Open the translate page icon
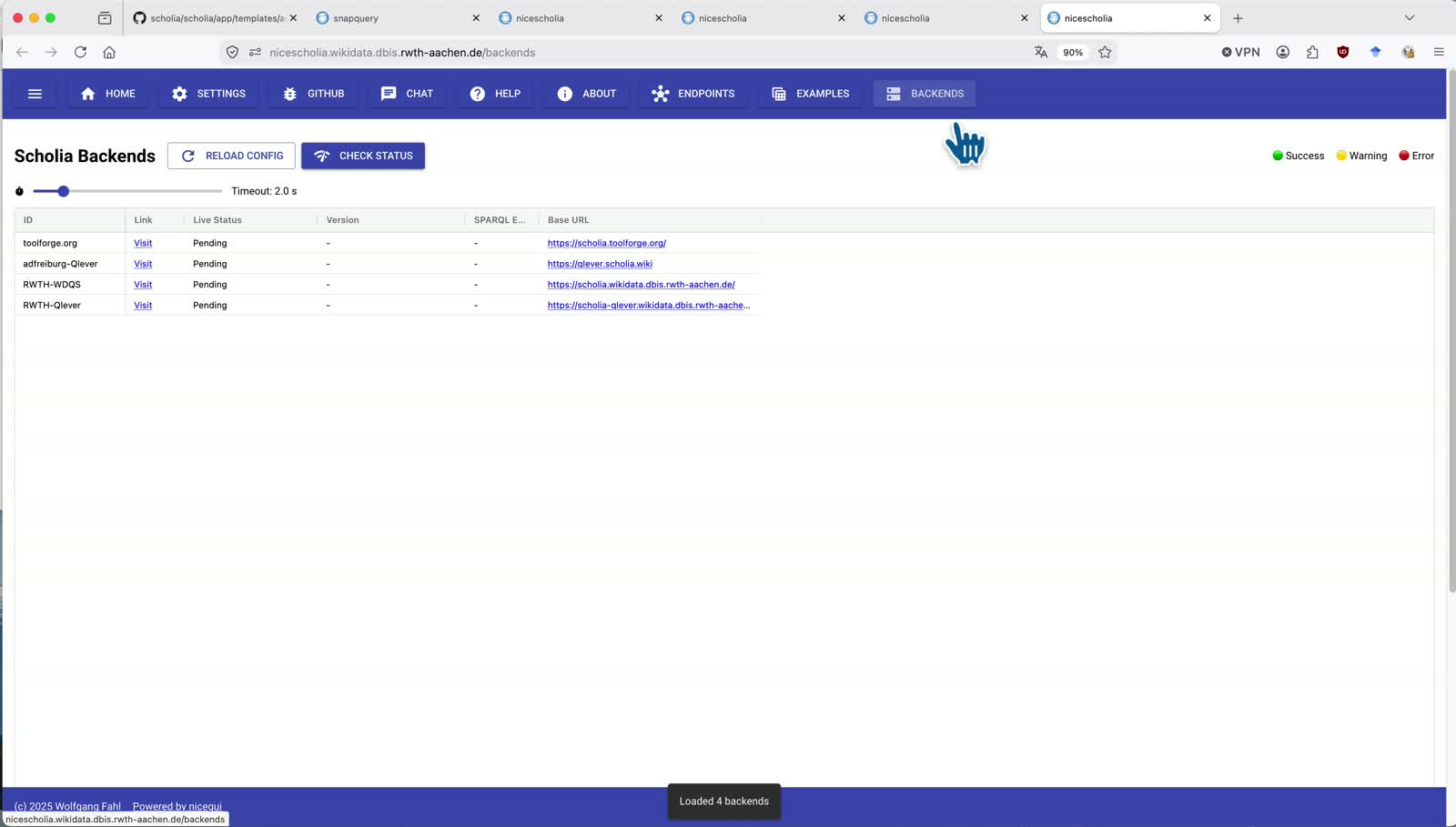This screenshot has height=827, width=1456. pos(1041,53)
